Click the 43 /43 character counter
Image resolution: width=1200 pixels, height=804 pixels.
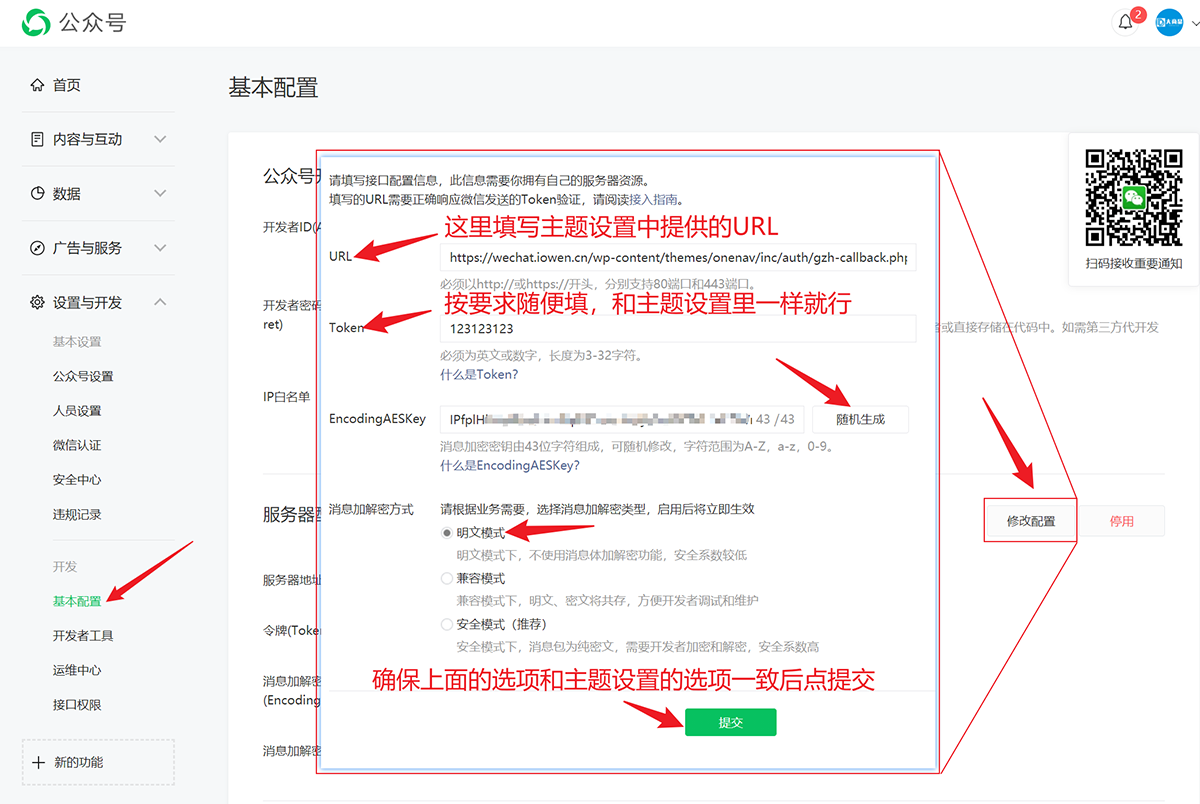click(x=776, y=419)
